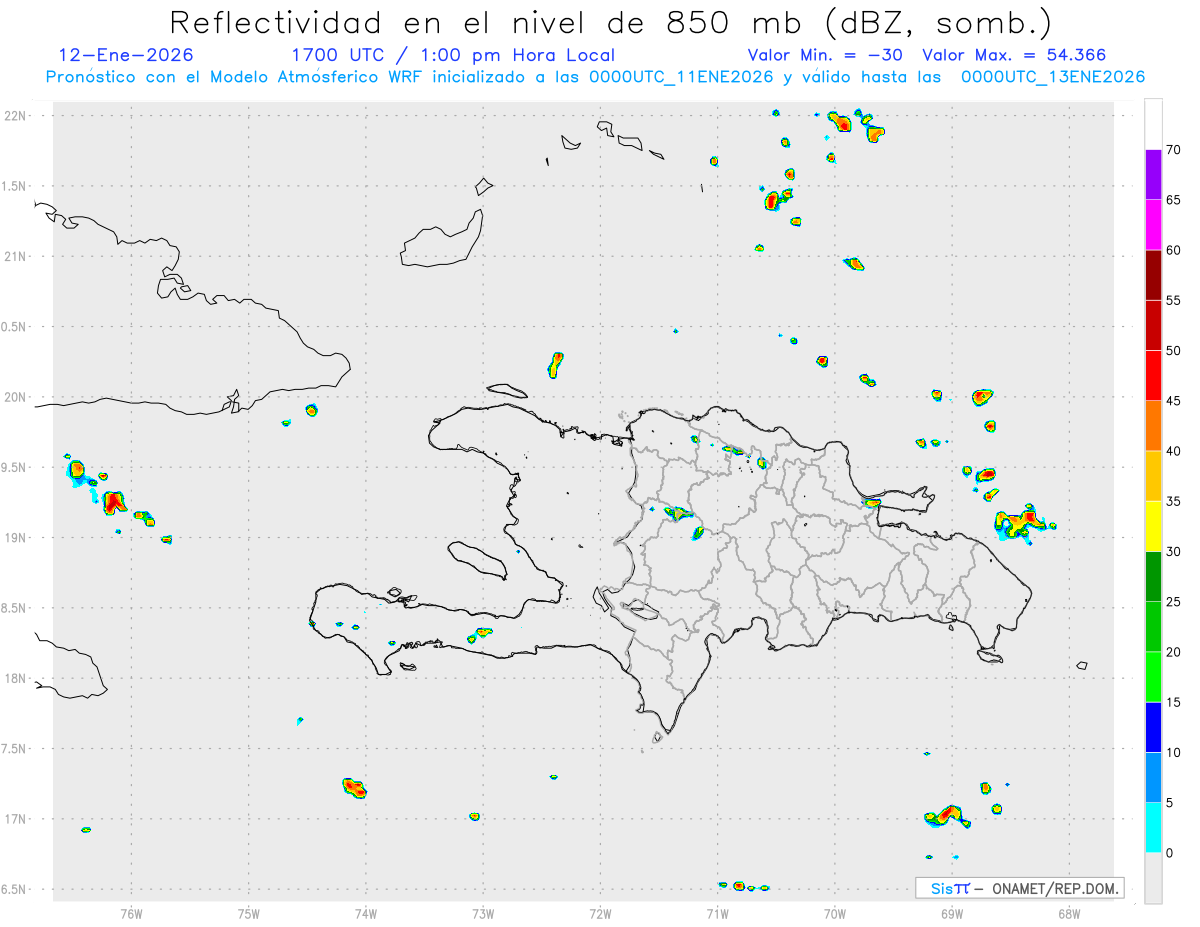Click the purple 65–70 dBZ colorbar segment

click(x=1153, y=175)
